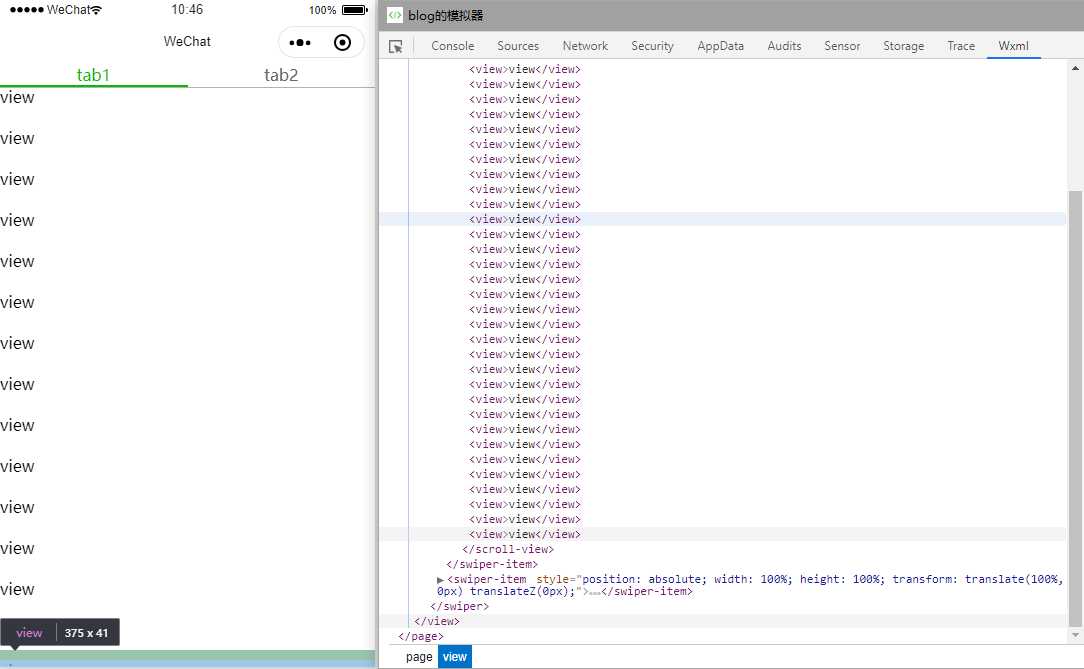Open the Trace tab

point(961,46)
